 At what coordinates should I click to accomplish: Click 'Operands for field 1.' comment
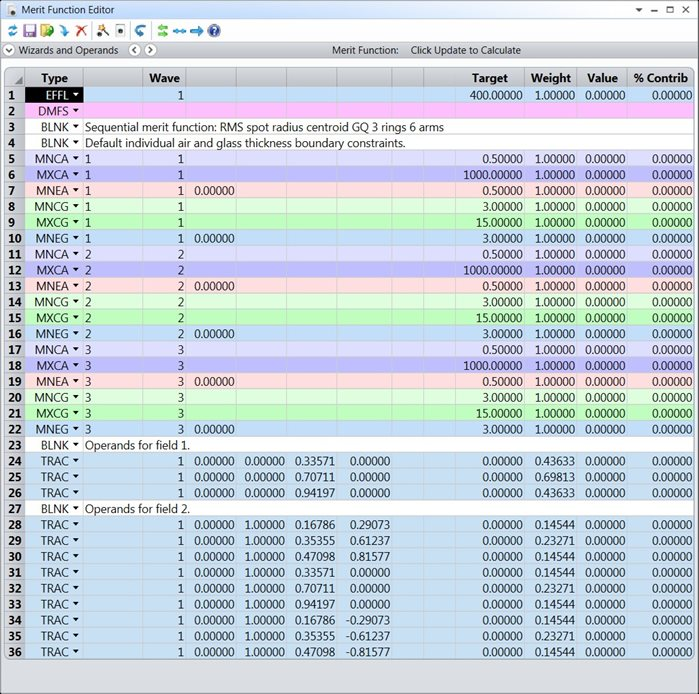[137, 445]
